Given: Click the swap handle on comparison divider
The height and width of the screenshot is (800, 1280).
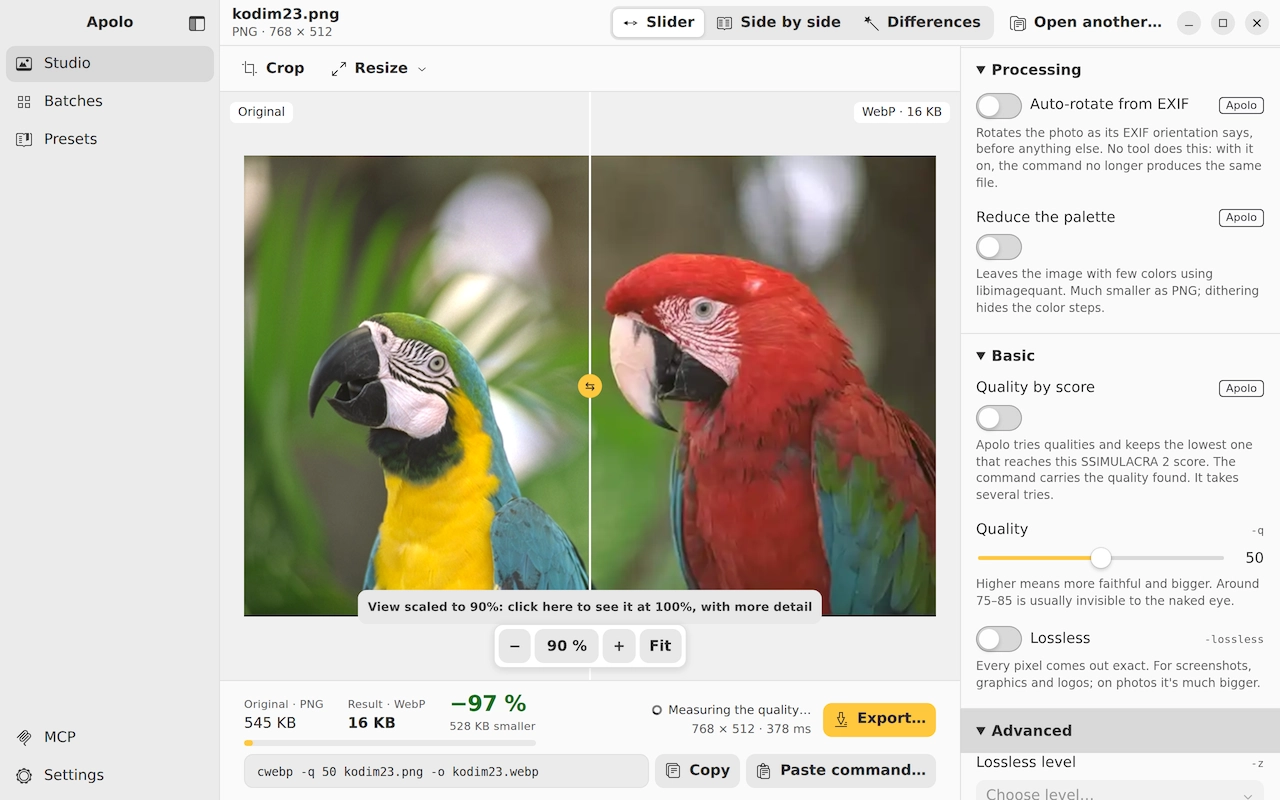Looking at the screenshot, I should tap(590, 386).
